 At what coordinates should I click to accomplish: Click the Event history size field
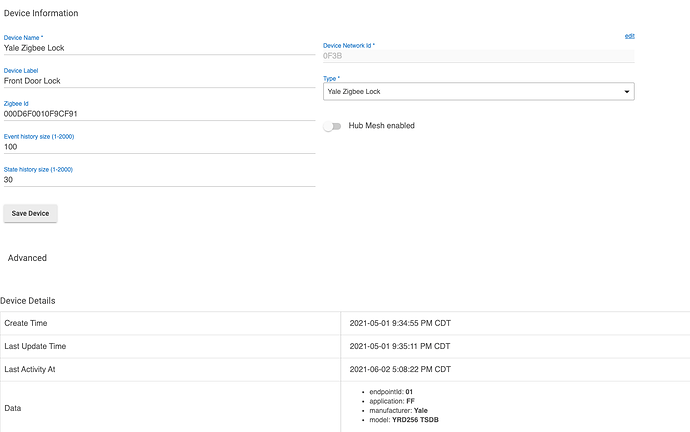[x=160, y=147]
